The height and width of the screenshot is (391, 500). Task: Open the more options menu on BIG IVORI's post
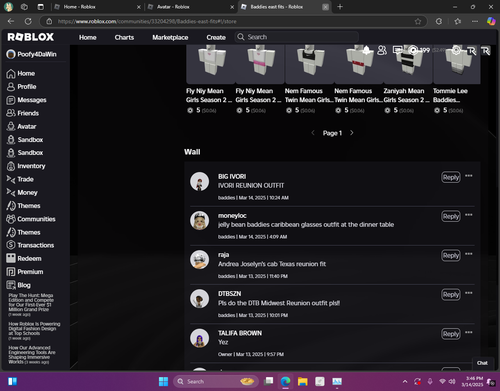[x=469, y=176]
